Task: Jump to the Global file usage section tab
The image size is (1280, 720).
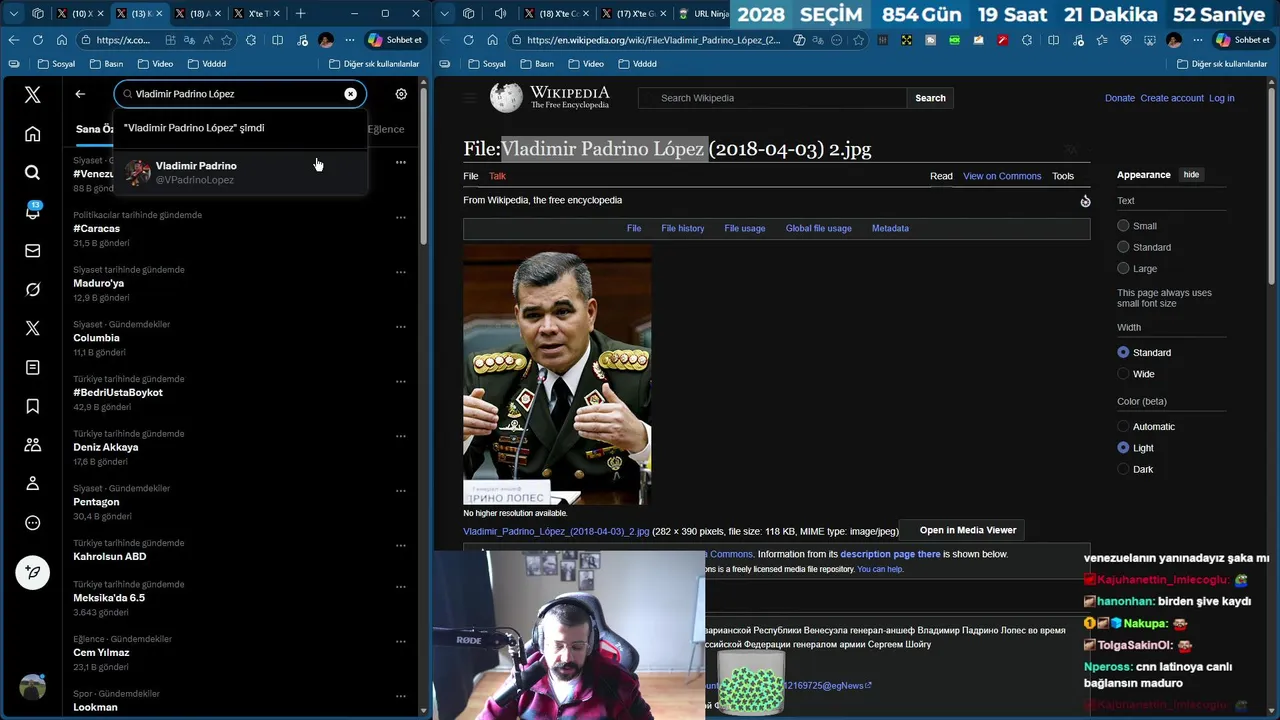Action: (x=819, y=228)
